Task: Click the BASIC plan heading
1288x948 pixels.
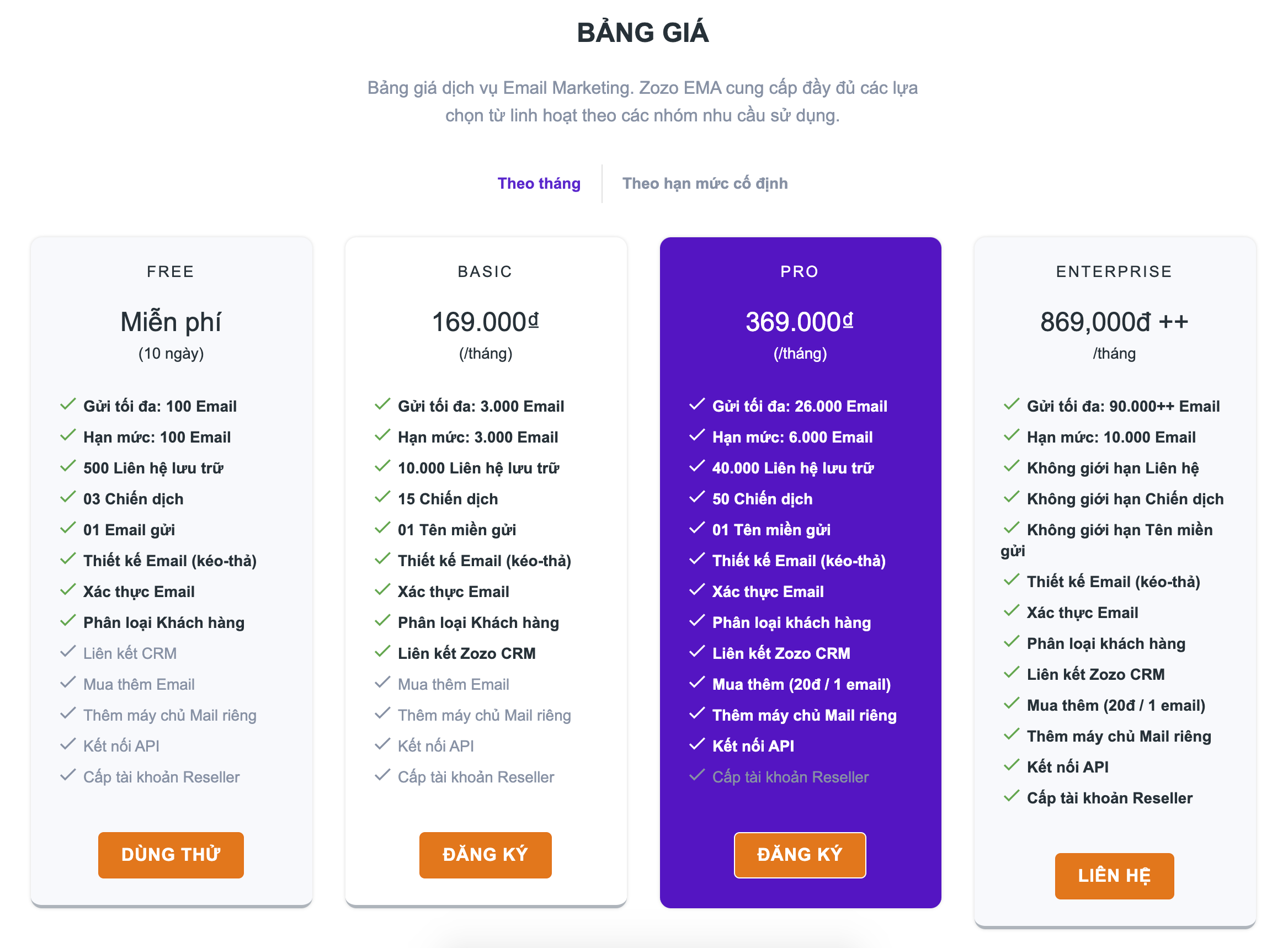Action: [x=486, y=271]
